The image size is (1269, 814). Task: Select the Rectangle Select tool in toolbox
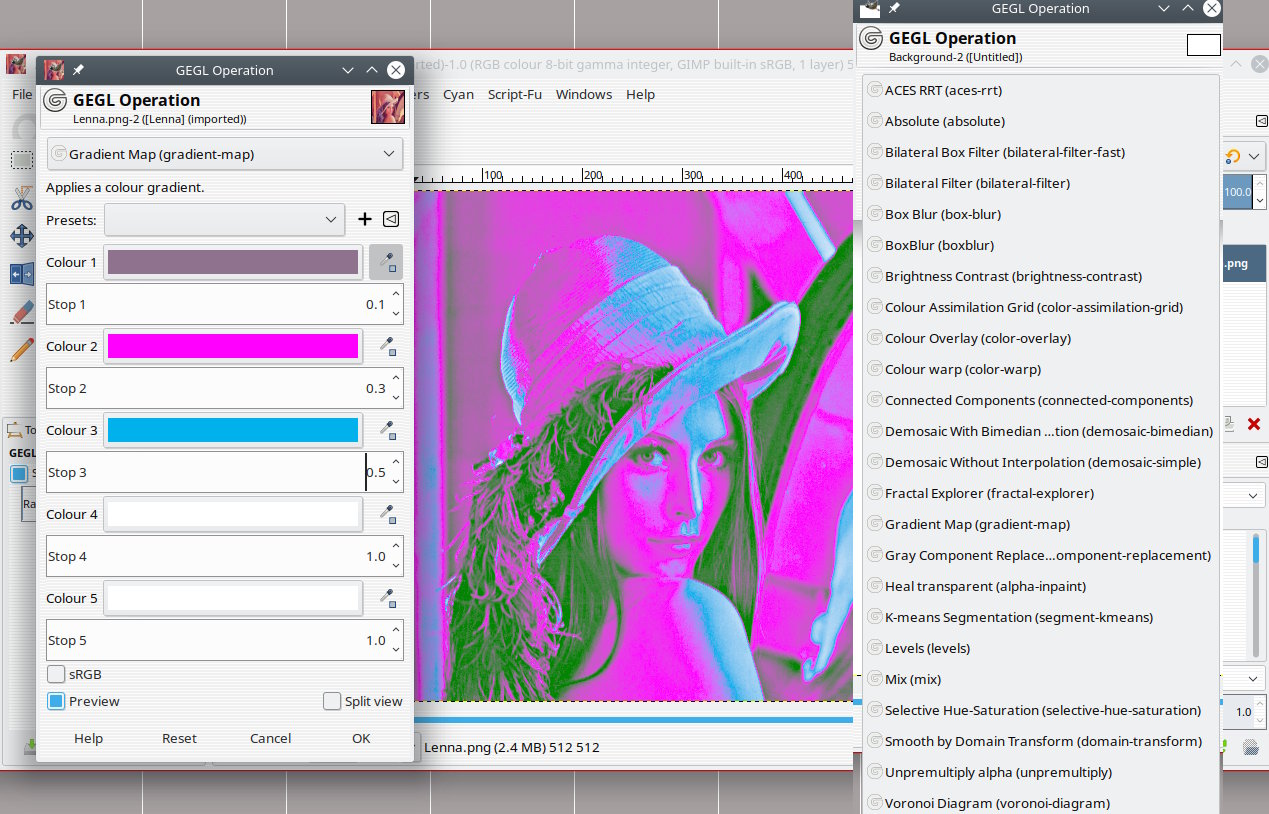point(21,160)
